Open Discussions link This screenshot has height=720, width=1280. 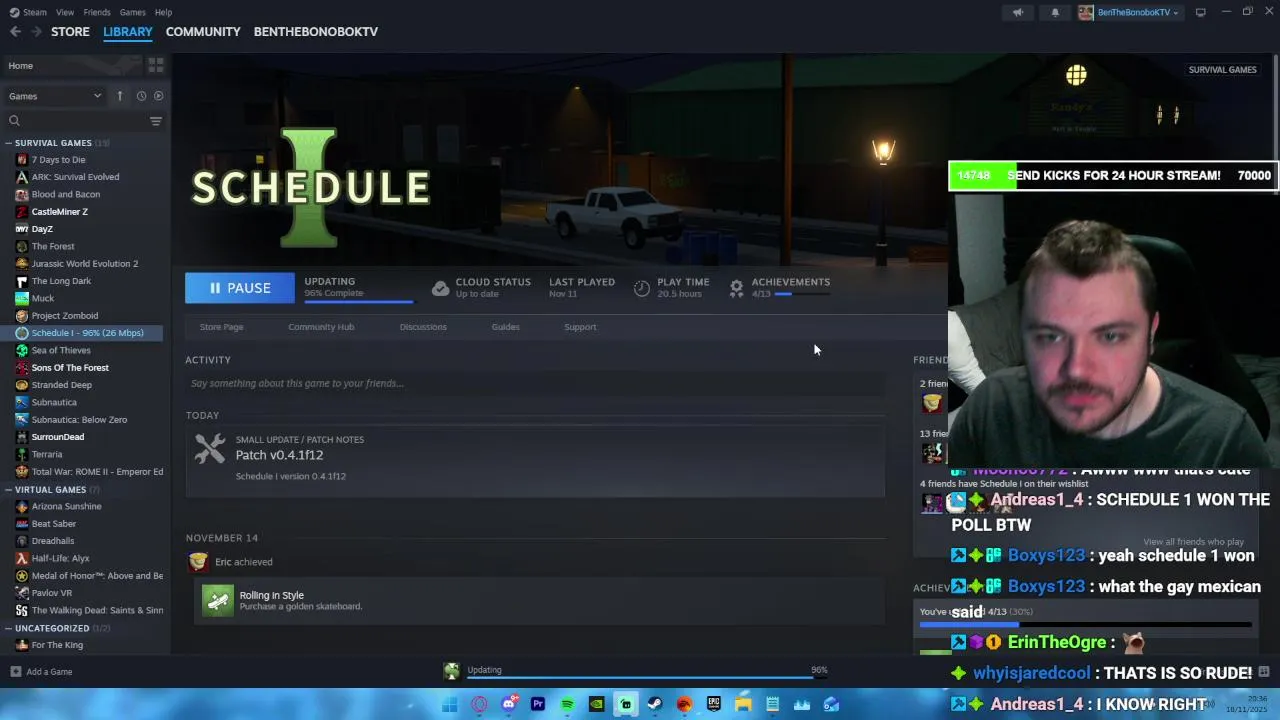click(423, 327)
